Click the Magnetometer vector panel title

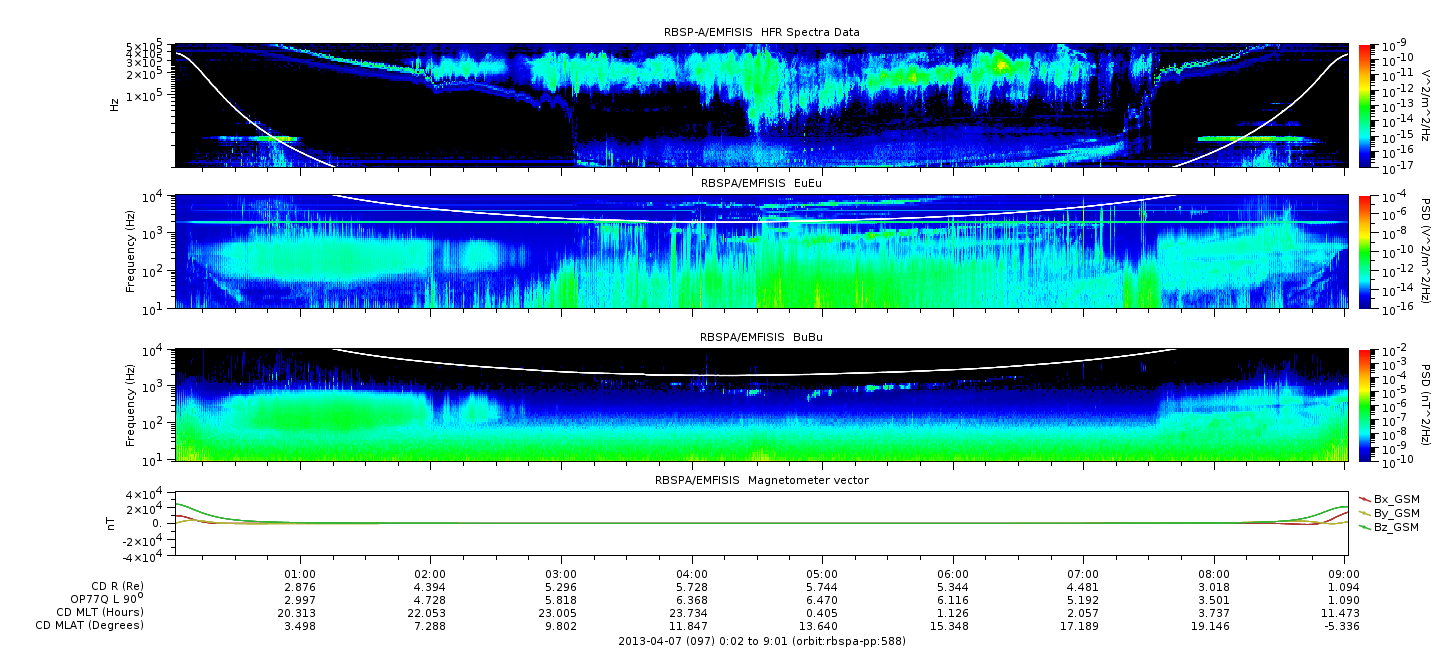[x=761, y=481]
